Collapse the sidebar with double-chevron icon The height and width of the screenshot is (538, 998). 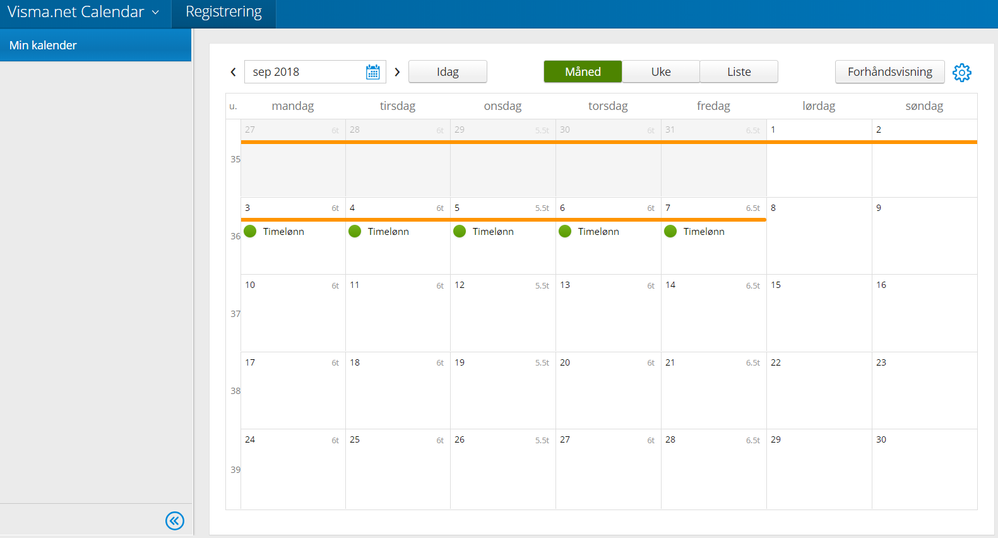(175, 520)
